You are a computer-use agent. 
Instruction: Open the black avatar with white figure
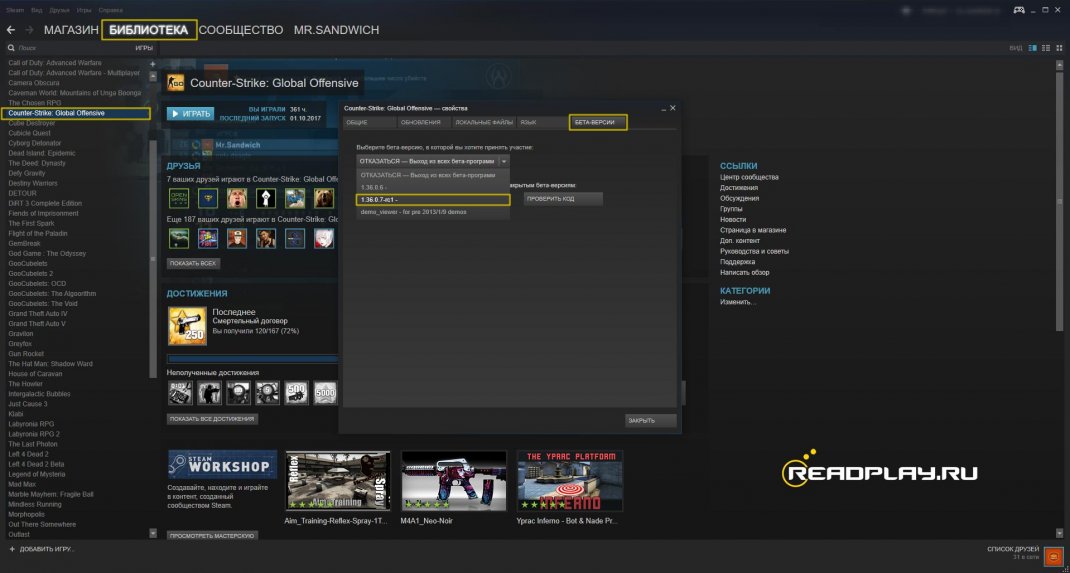coord(266,198)
